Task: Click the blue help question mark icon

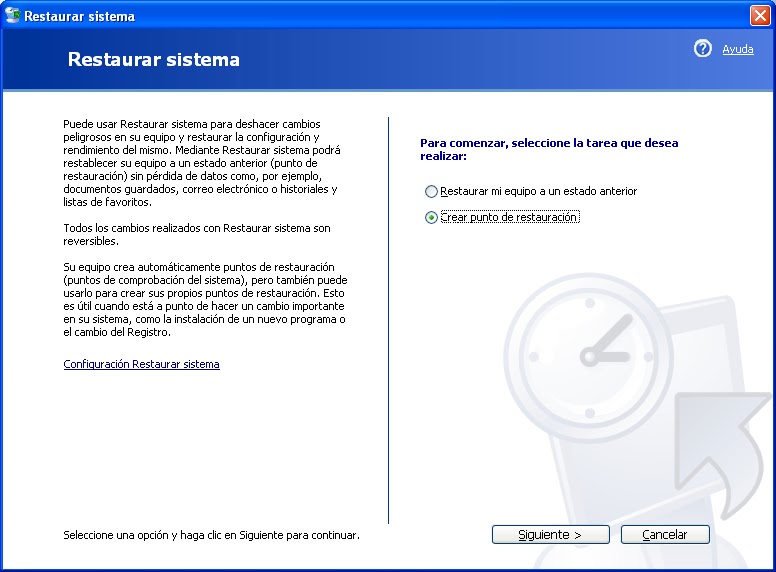Action: click(702, 48)
